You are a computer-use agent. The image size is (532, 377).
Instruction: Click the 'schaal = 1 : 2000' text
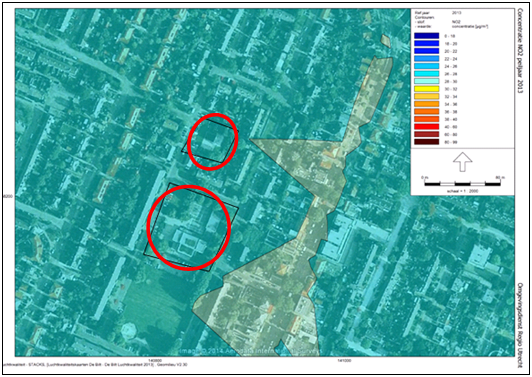(x=462, y=191)
